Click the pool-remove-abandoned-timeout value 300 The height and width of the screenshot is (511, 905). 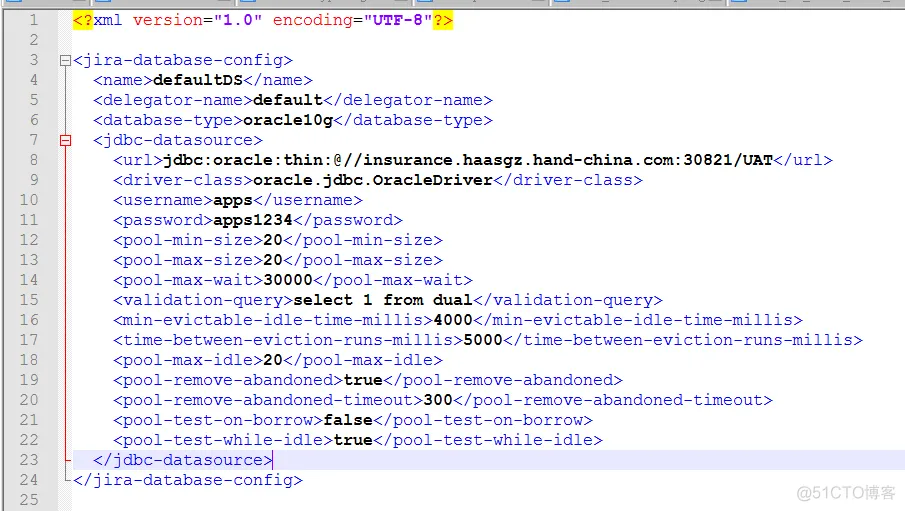tap(438, 400)
